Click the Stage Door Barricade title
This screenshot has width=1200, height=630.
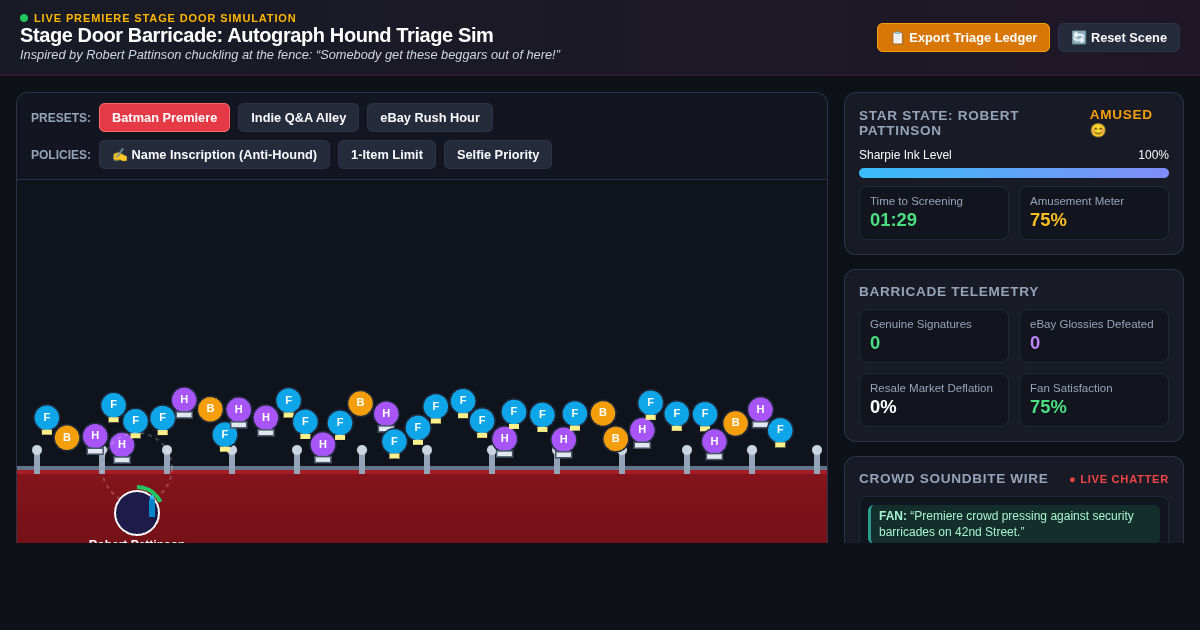(256, 35)
